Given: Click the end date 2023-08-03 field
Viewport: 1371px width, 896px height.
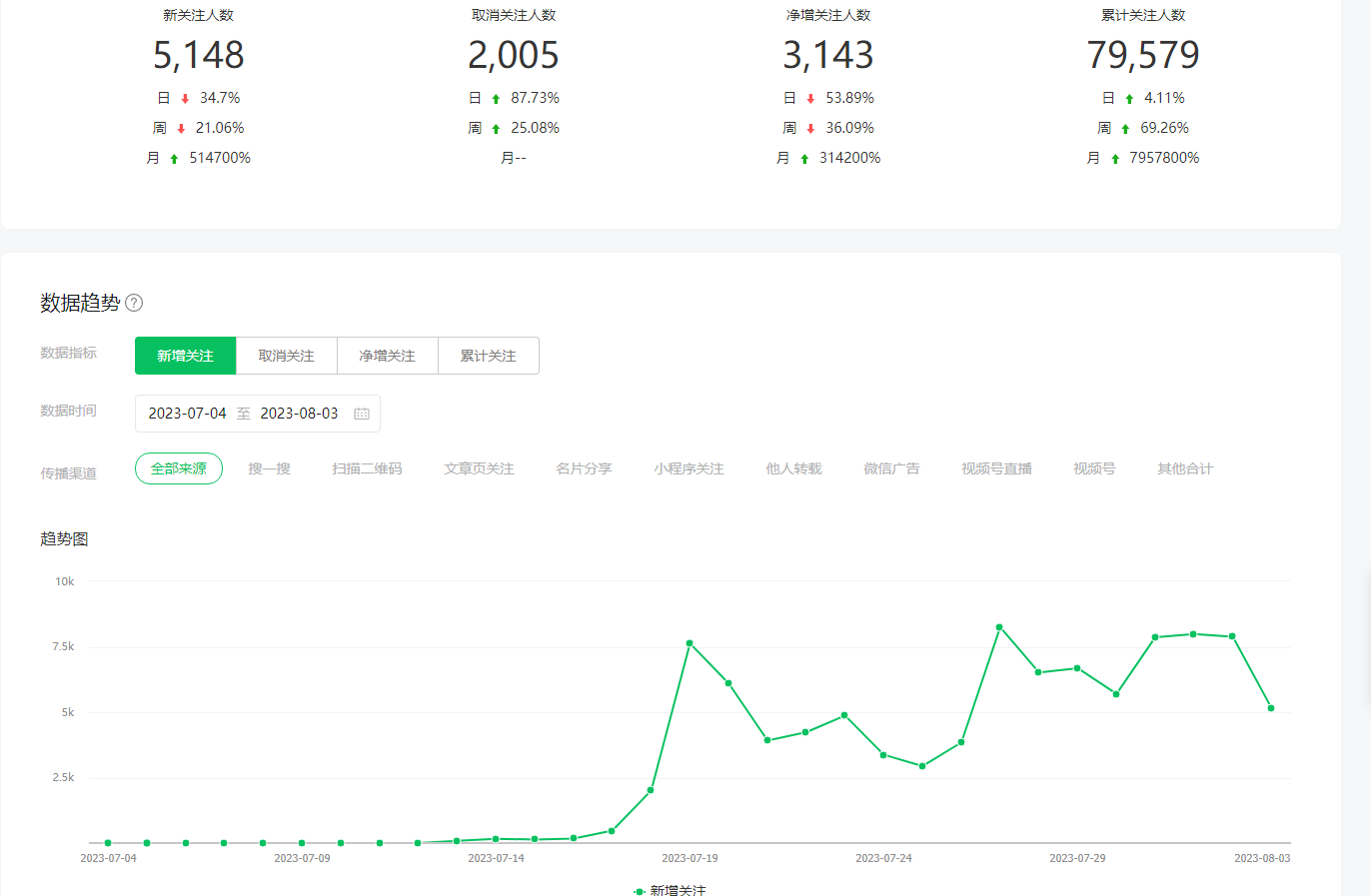Looking at the screenshot, I should [x=299, y=414].
